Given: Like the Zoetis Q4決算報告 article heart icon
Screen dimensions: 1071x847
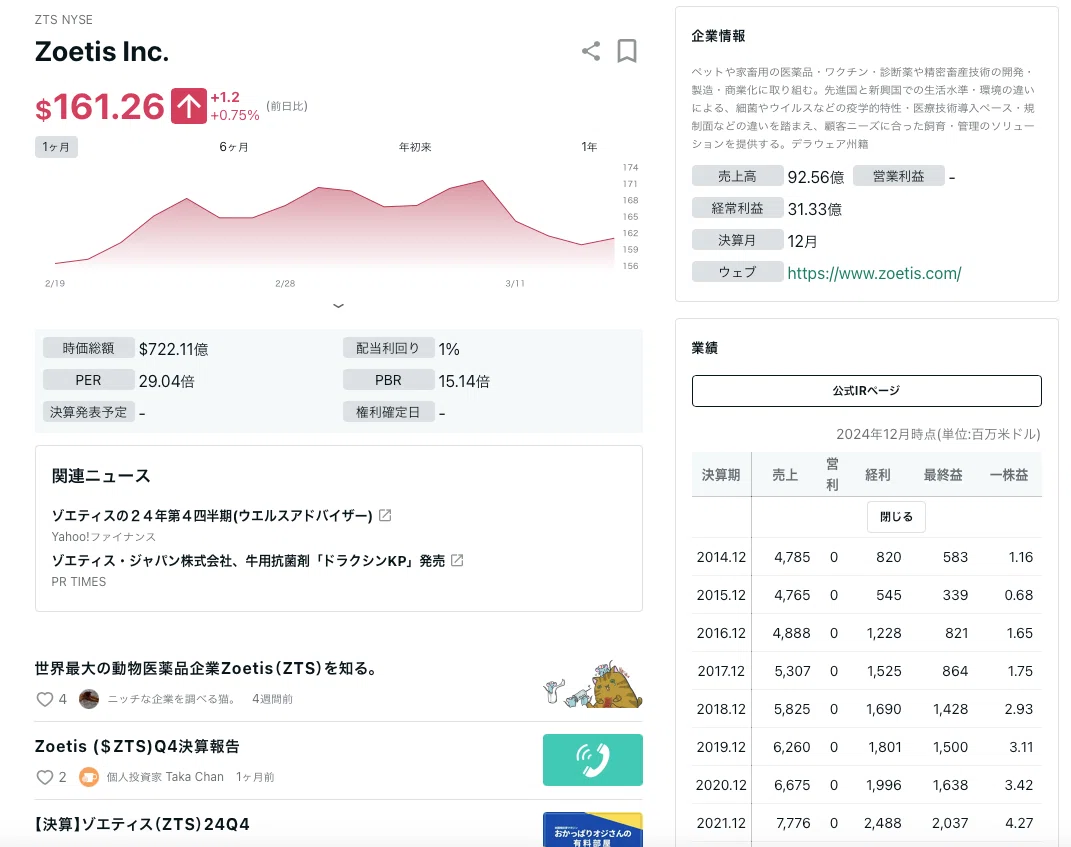Looking at the screenshot, I should coord(44,777).
